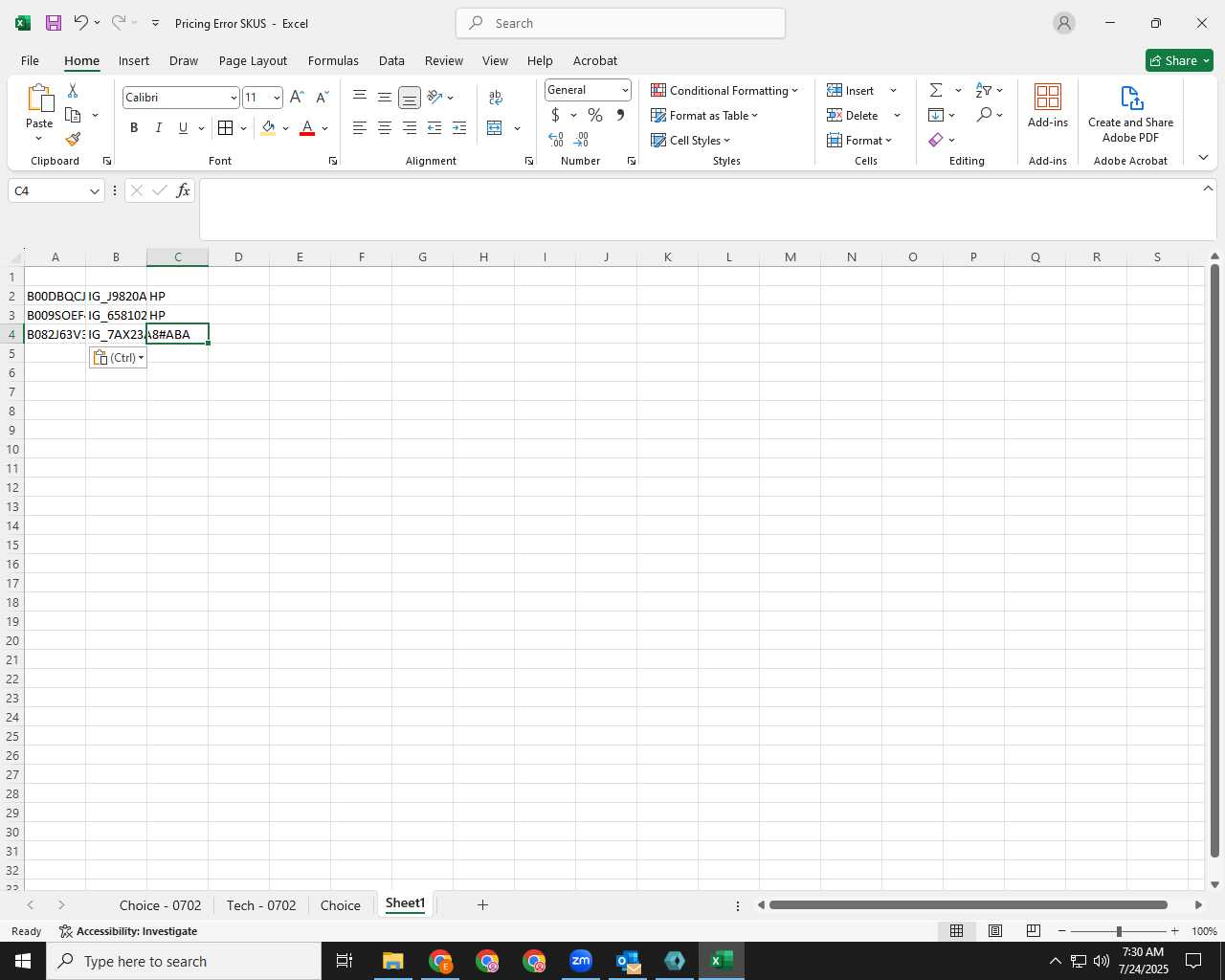Image resolution: width=1225 pixels, height=980 pixels.
Task: Open the cell Format dropdown in Cells group
Action: 859,140
